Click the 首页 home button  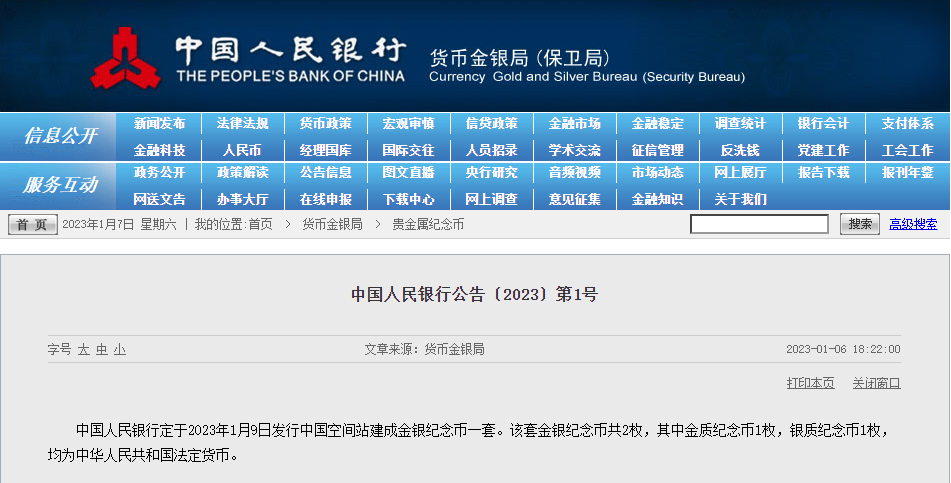tap(33, 225)
